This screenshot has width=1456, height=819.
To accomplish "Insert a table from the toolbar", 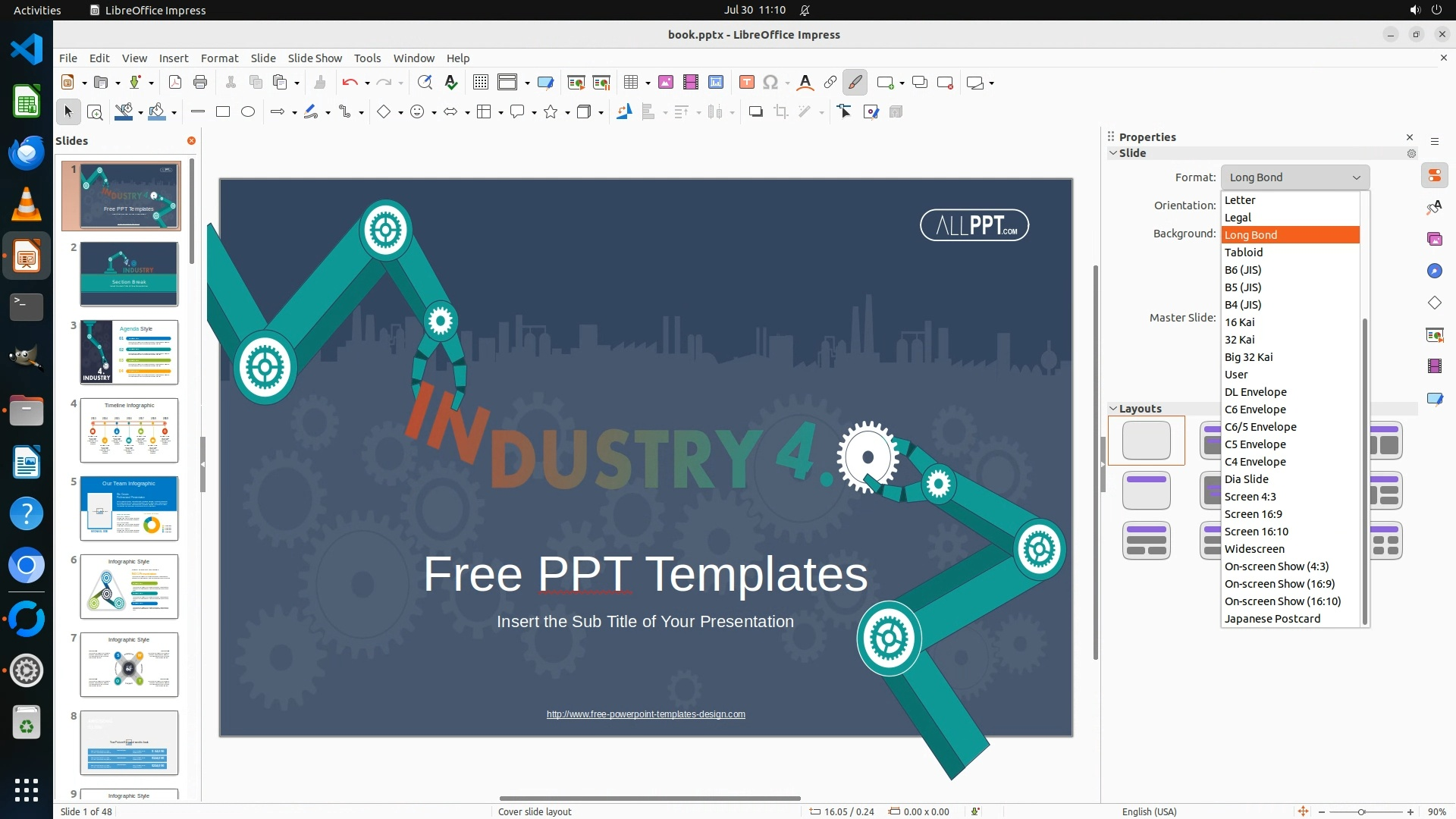I will pyautogui.click(x=630, y=83).
